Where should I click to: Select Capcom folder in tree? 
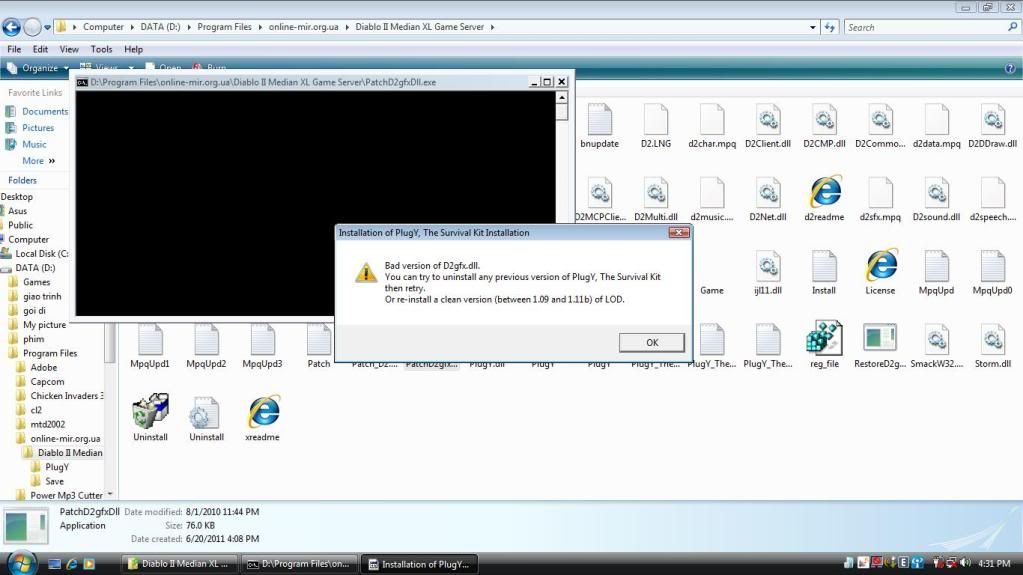click(47, 382)
